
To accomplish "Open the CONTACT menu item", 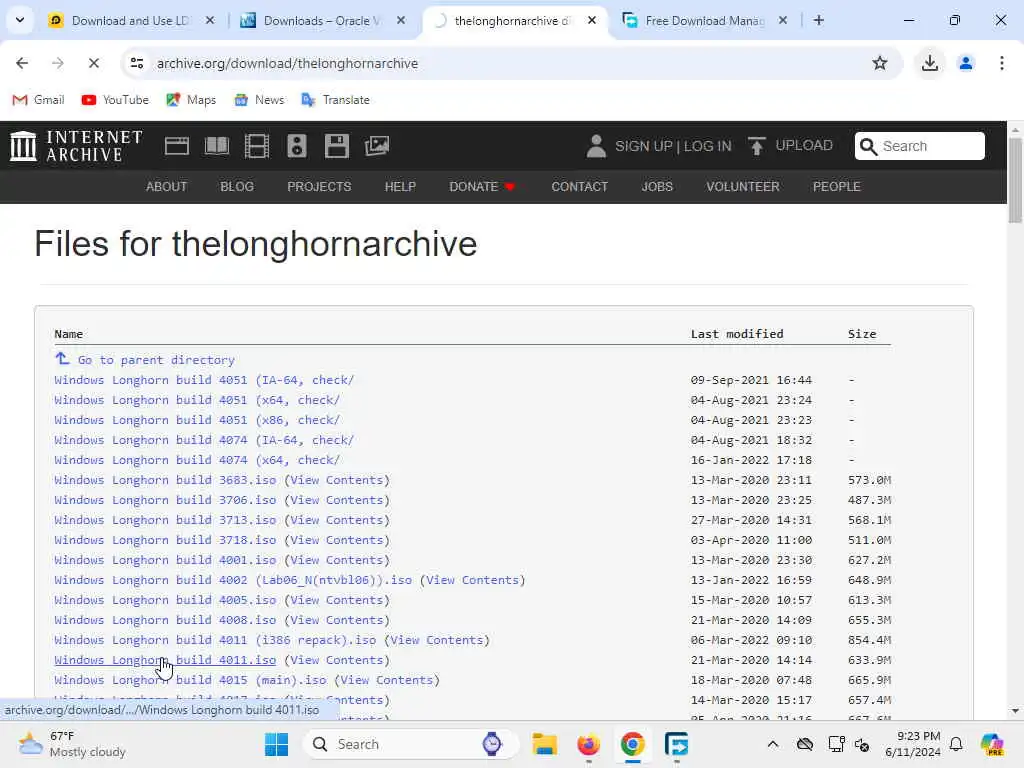I will pyautogui.click(x=579, y=187).
